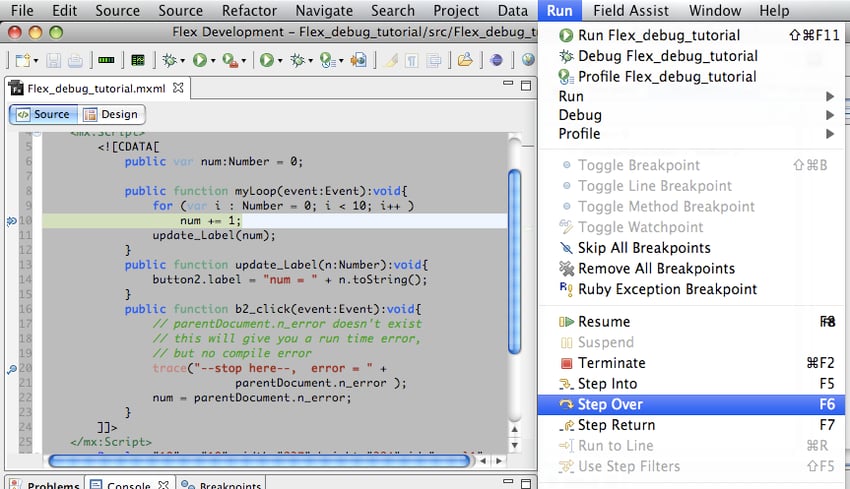Choose Step Over from Run menu
Screen dimensions: 850x489
pos(610,404)
